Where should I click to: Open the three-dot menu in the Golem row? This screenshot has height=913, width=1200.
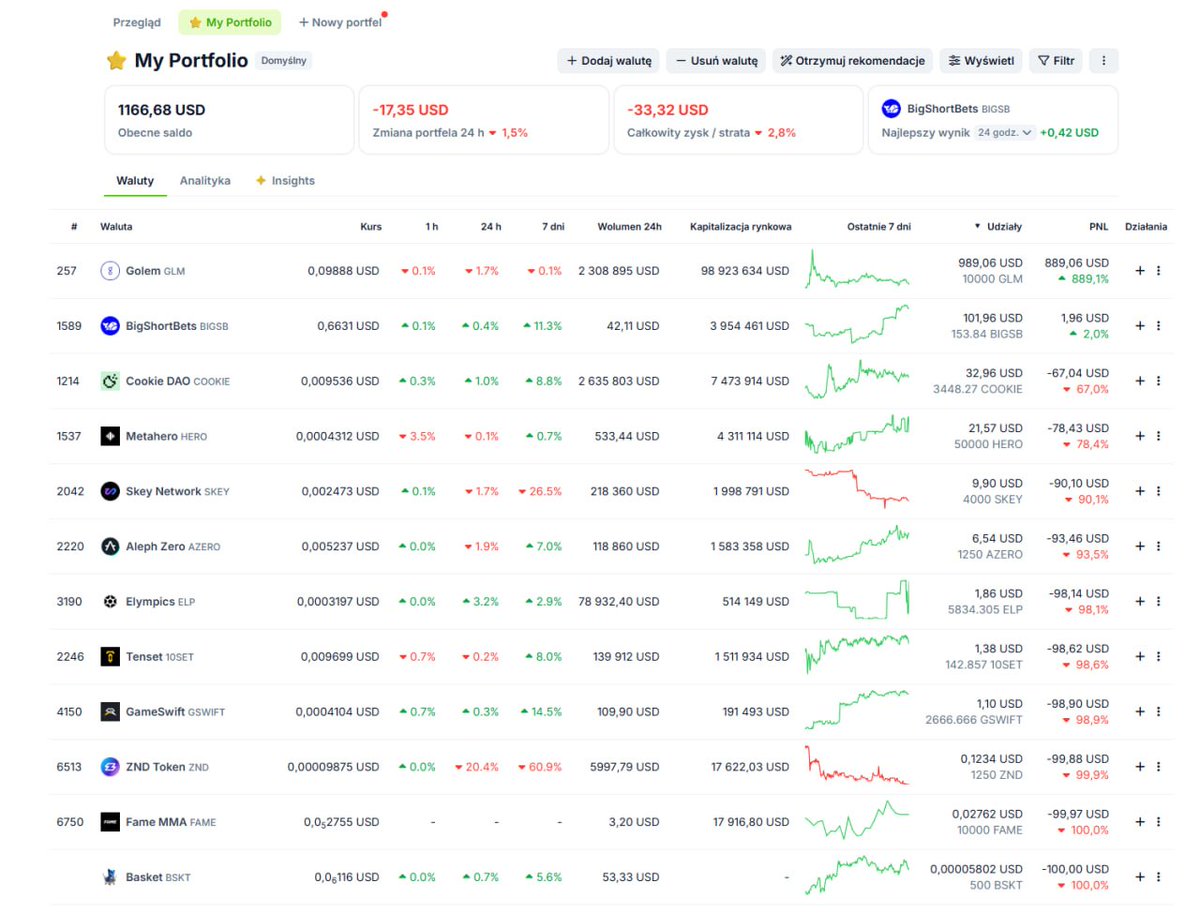click(x=1158, y=271)
